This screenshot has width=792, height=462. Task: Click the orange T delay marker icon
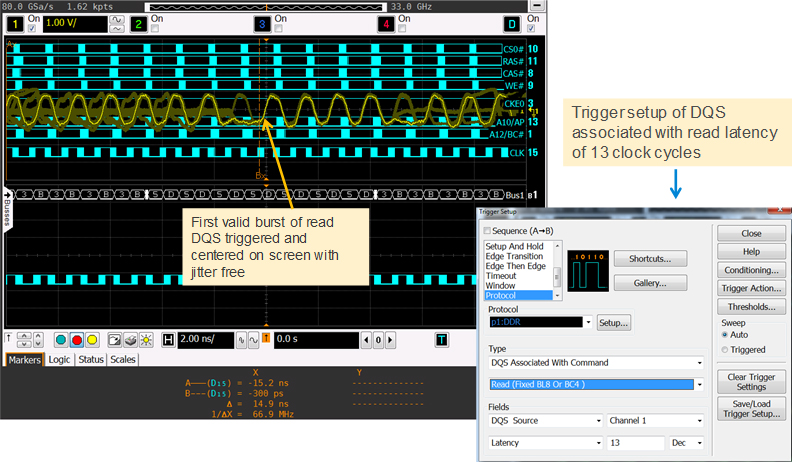[x=265, y=340]
